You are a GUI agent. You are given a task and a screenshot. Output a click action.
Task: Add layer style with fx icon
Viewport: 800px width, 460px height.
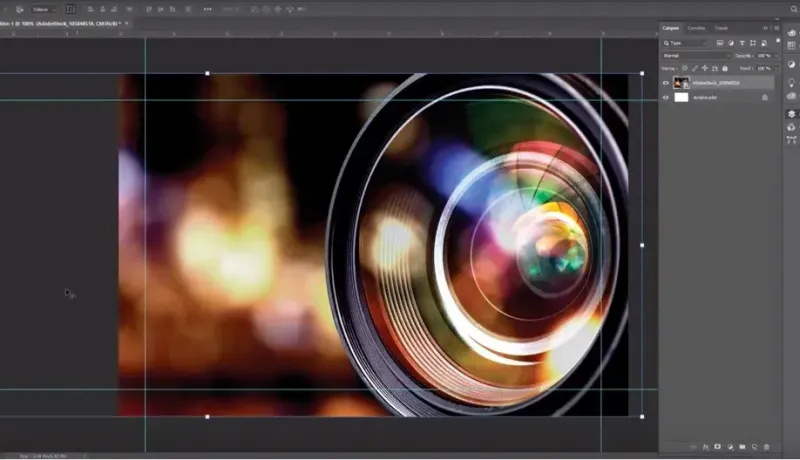[706, 447]
